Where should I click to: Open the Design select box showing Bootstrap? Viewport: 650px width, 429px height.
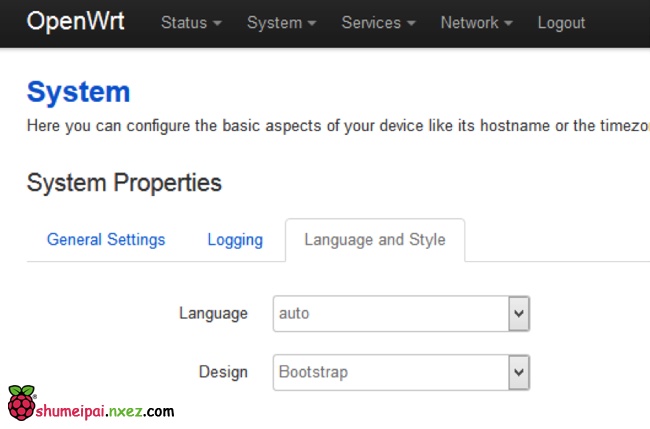click(x=390, y=373)
